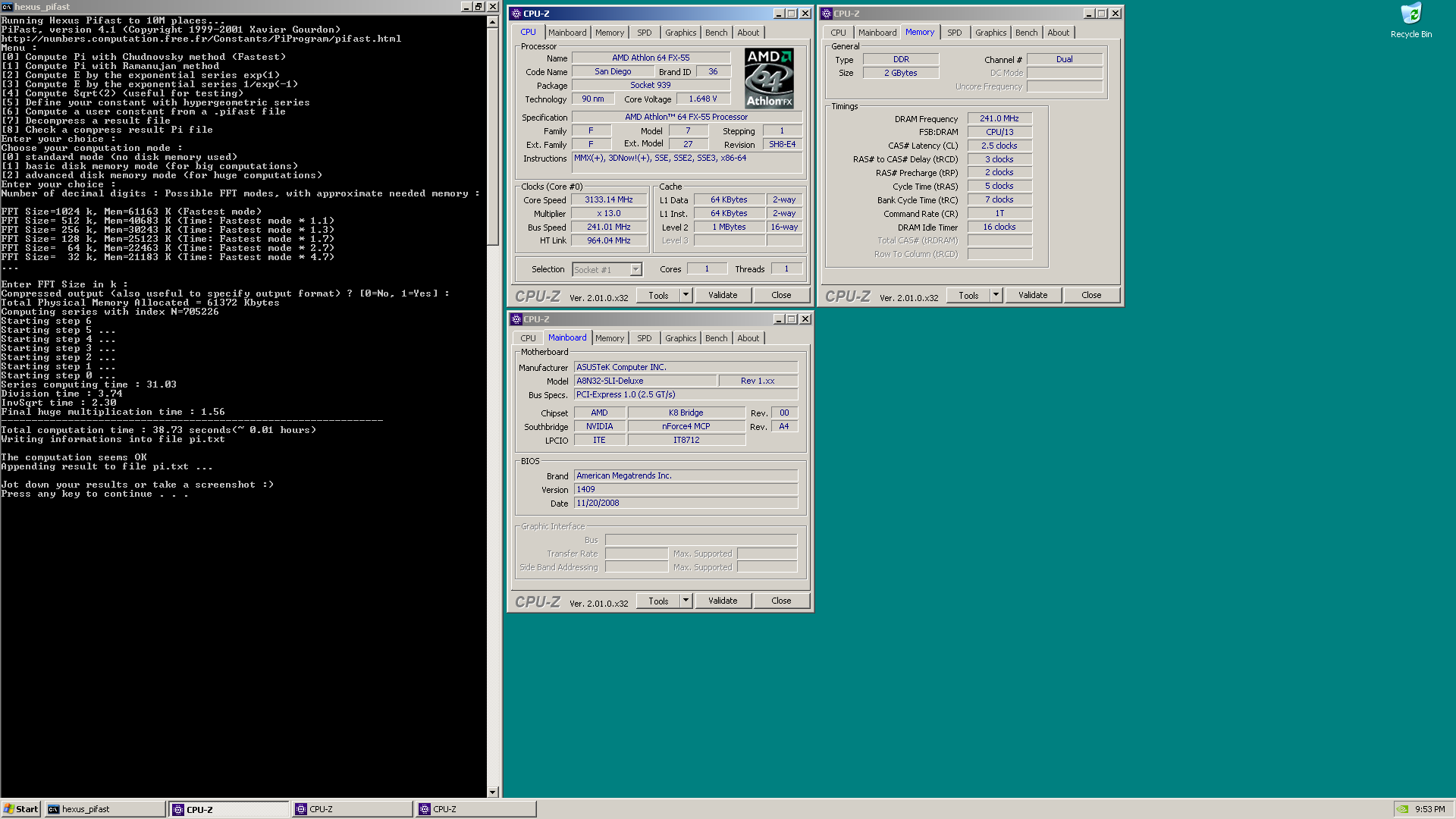The image size is (1456, 819).
Task: Click the CAS# Latency 2.5 clocks value
Action: 999,146
